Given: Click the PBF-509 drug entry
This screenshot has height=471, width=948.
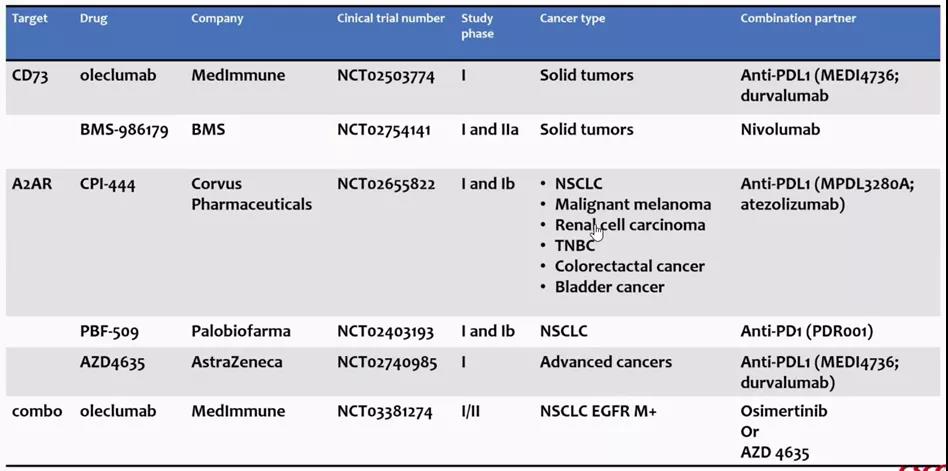Looking at the screenshot, I should 109,331.
